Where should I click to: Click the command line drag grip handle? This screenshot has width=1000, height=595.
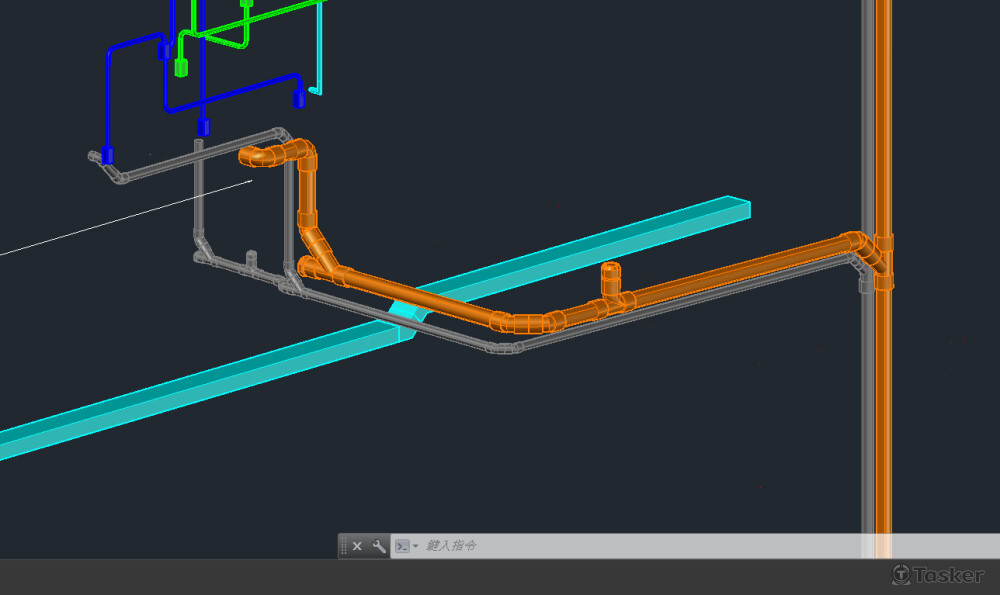(x=344, y=546)
